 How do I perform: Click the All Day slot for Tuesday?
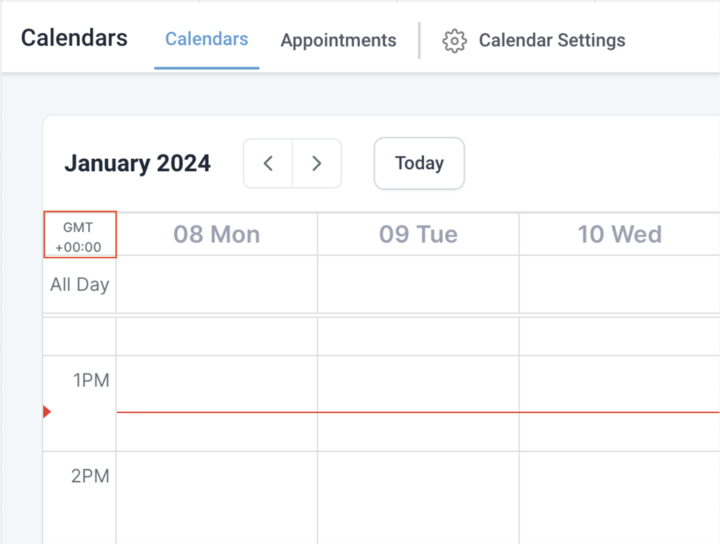[418, 285]
